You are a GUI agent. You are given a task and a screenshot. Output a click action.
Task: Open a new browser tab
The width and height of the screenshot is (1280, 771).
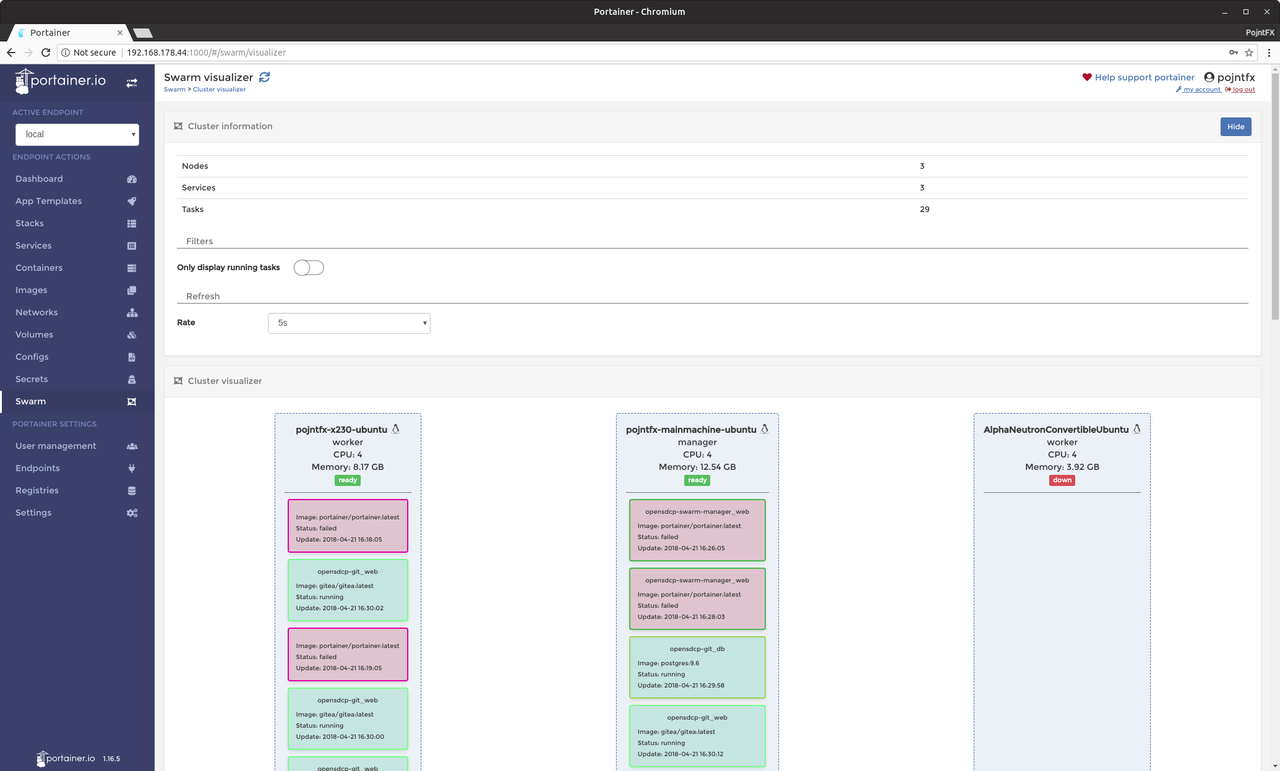pos(143,33)
